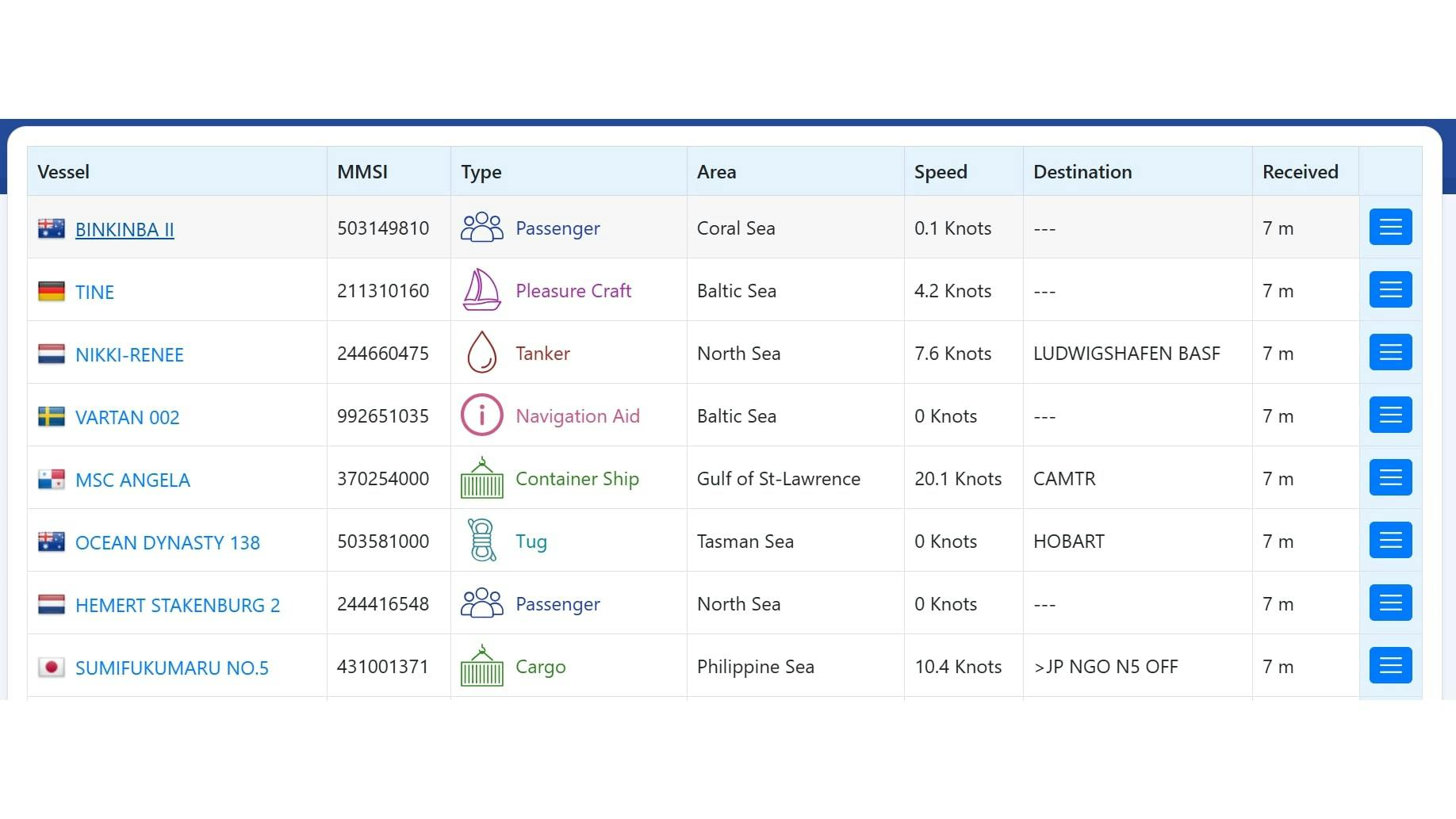Viewport: 1456px width, 819px height.
Task: Open the BINKINBA II vessel link
Action: coord(125,229)
